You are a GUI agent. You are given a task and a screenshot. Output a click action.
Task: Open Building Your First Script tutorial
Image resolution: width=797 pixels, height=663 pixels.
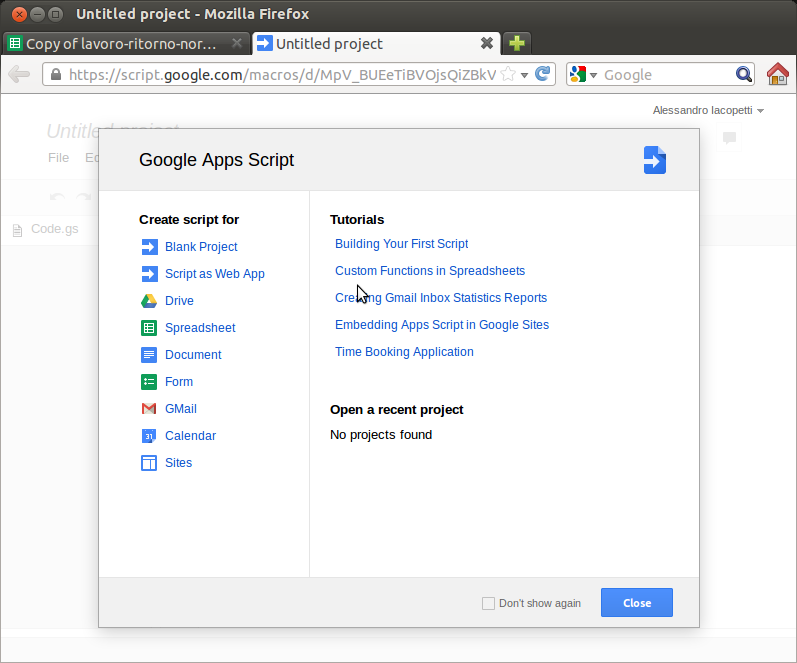[402, 244]
